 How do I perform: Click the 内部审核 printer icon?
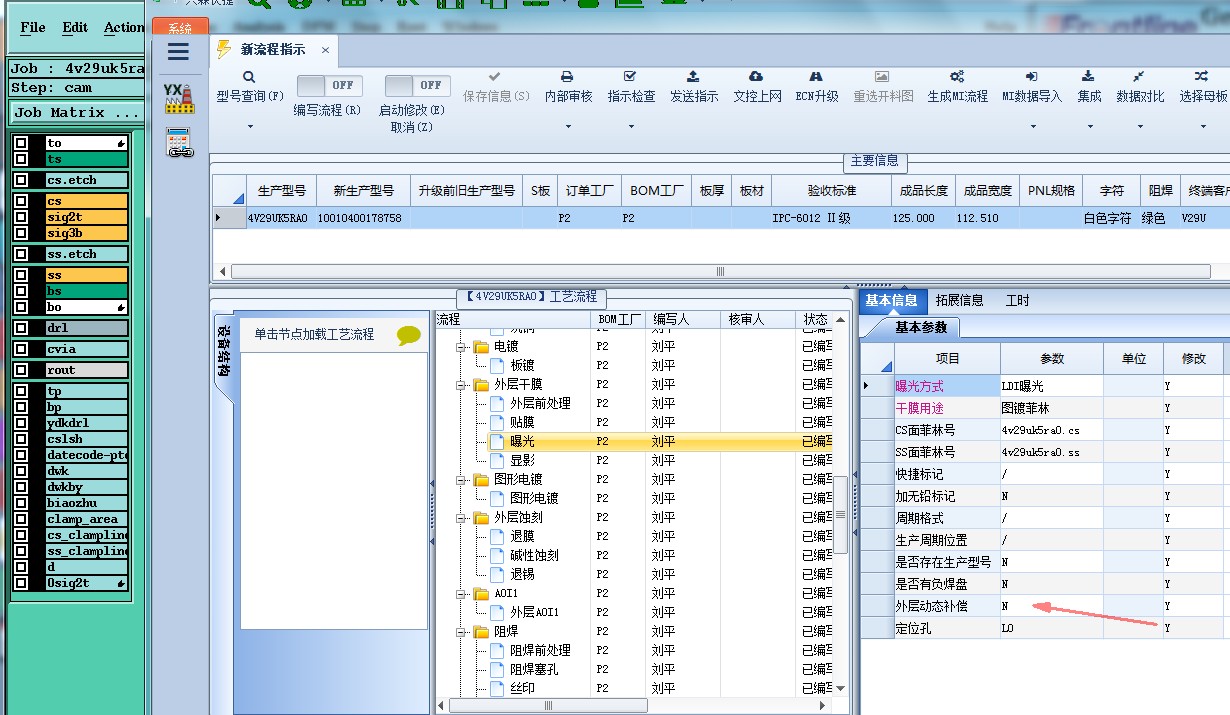tap(567, 77)
